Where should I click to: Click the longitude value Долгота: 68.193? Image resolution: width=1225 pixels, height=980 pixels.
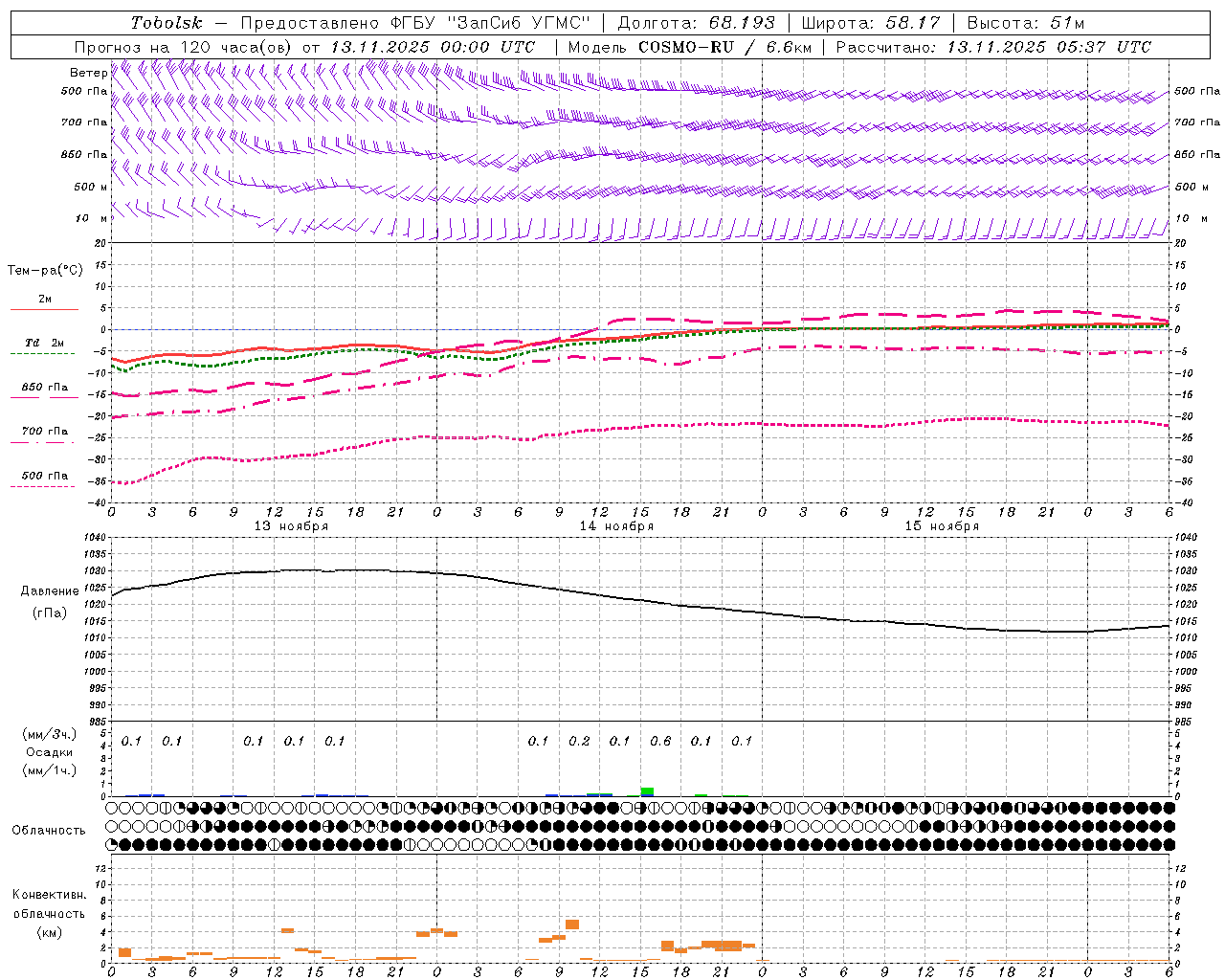click(x=696, y=23)
